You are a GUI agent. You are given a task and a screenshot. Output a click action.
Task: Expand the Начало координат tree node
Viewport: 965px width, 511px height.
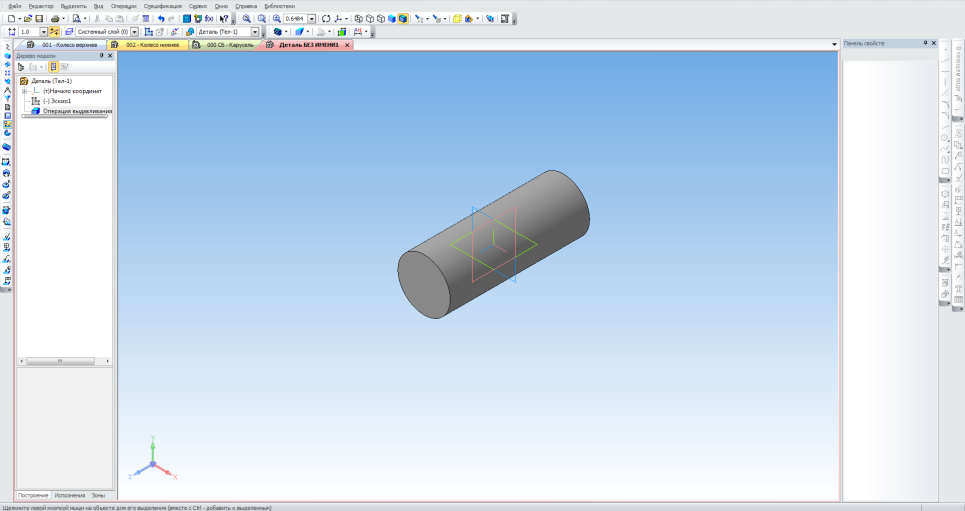23,91
